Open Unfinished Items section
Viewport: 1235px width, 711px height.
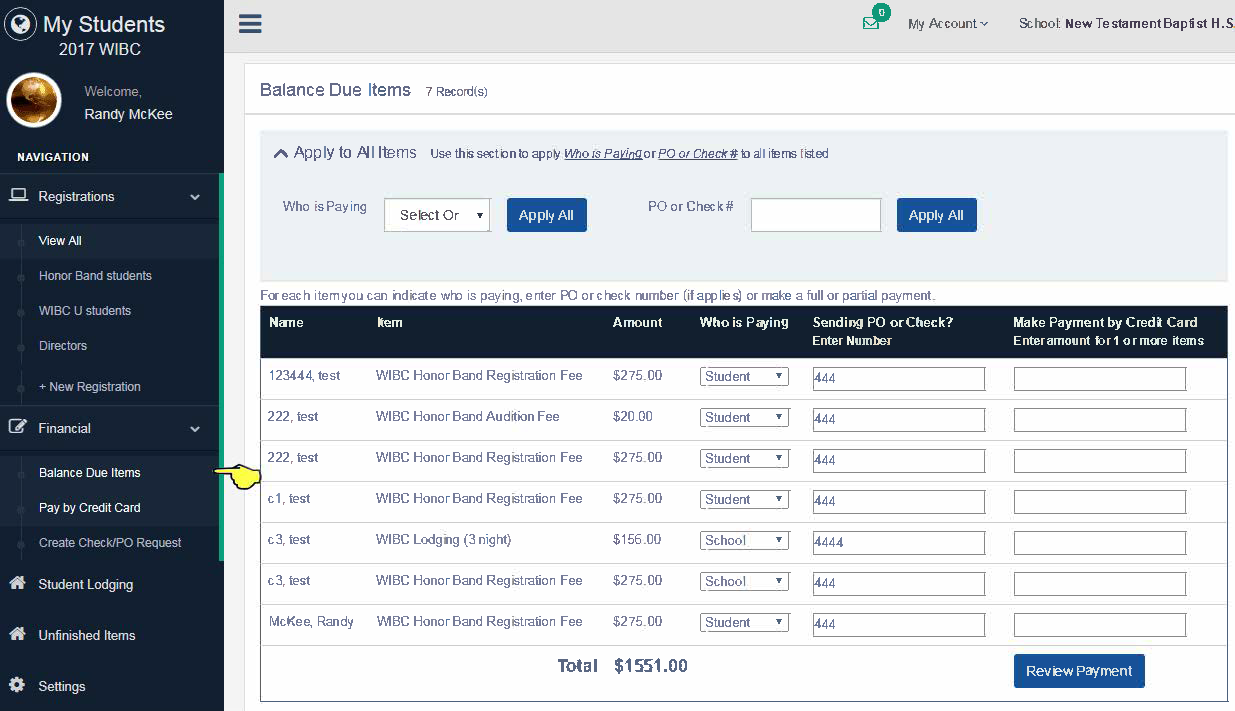click(86, 635)
